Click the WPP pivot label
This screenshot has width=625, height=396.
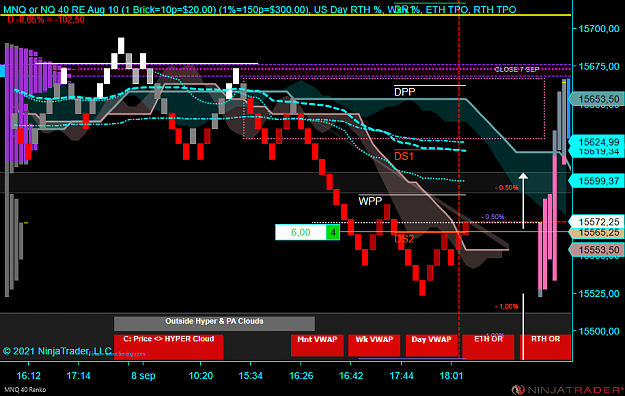370,201
